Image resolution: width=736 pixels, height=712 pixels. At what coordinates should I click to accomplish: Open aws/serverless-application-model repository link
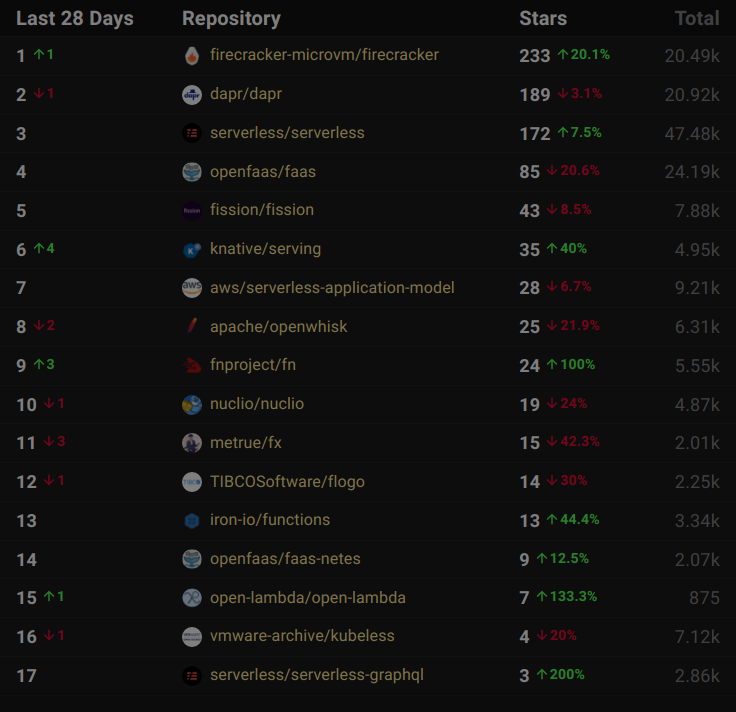point(332,288)
